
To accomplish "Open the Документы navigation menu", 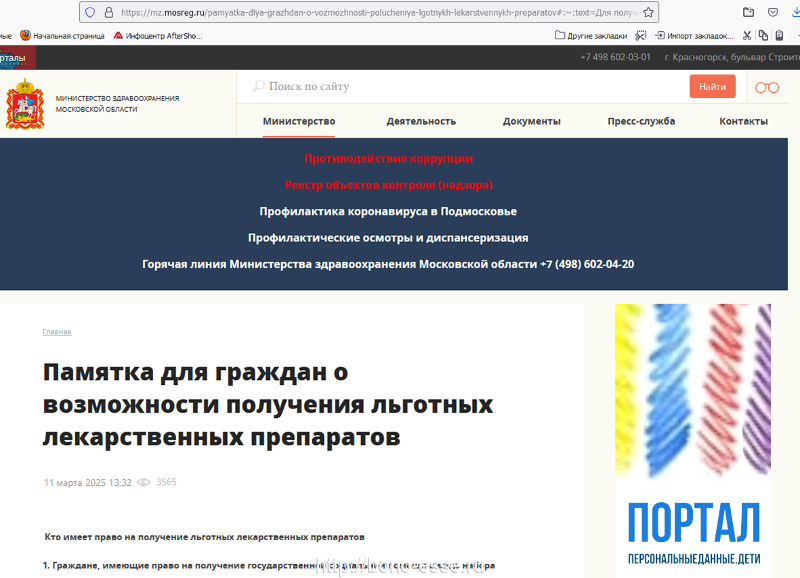I will coord(531,121).
